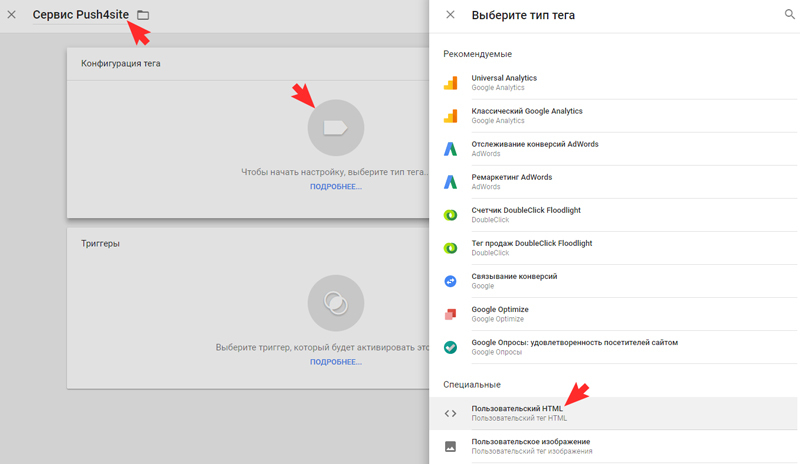This screenshot has height=464, width=800.
Task: Close the Сервис Push4site tag editor
Action: (11, 15)
